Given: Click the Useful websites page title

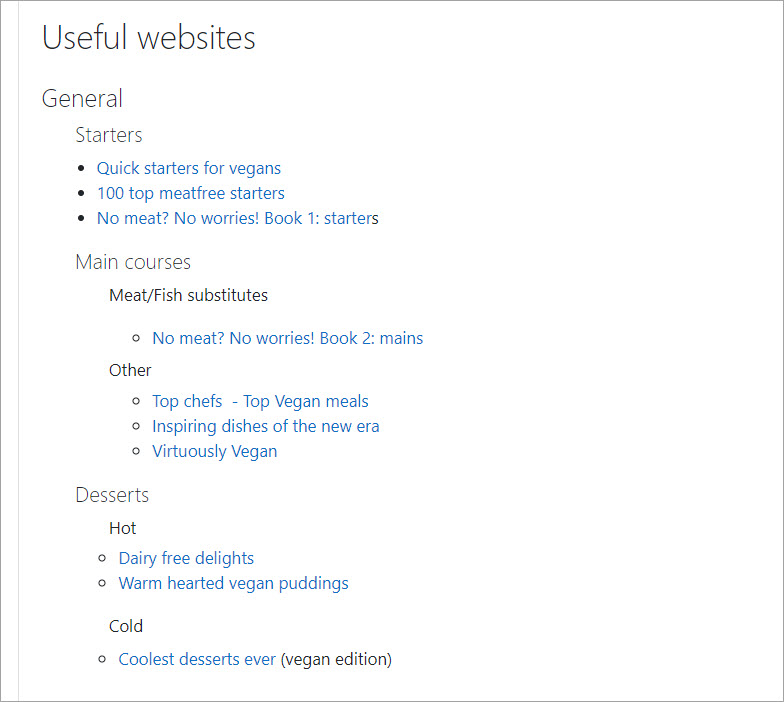Looking at the screenshot, I should click(149, 38).
